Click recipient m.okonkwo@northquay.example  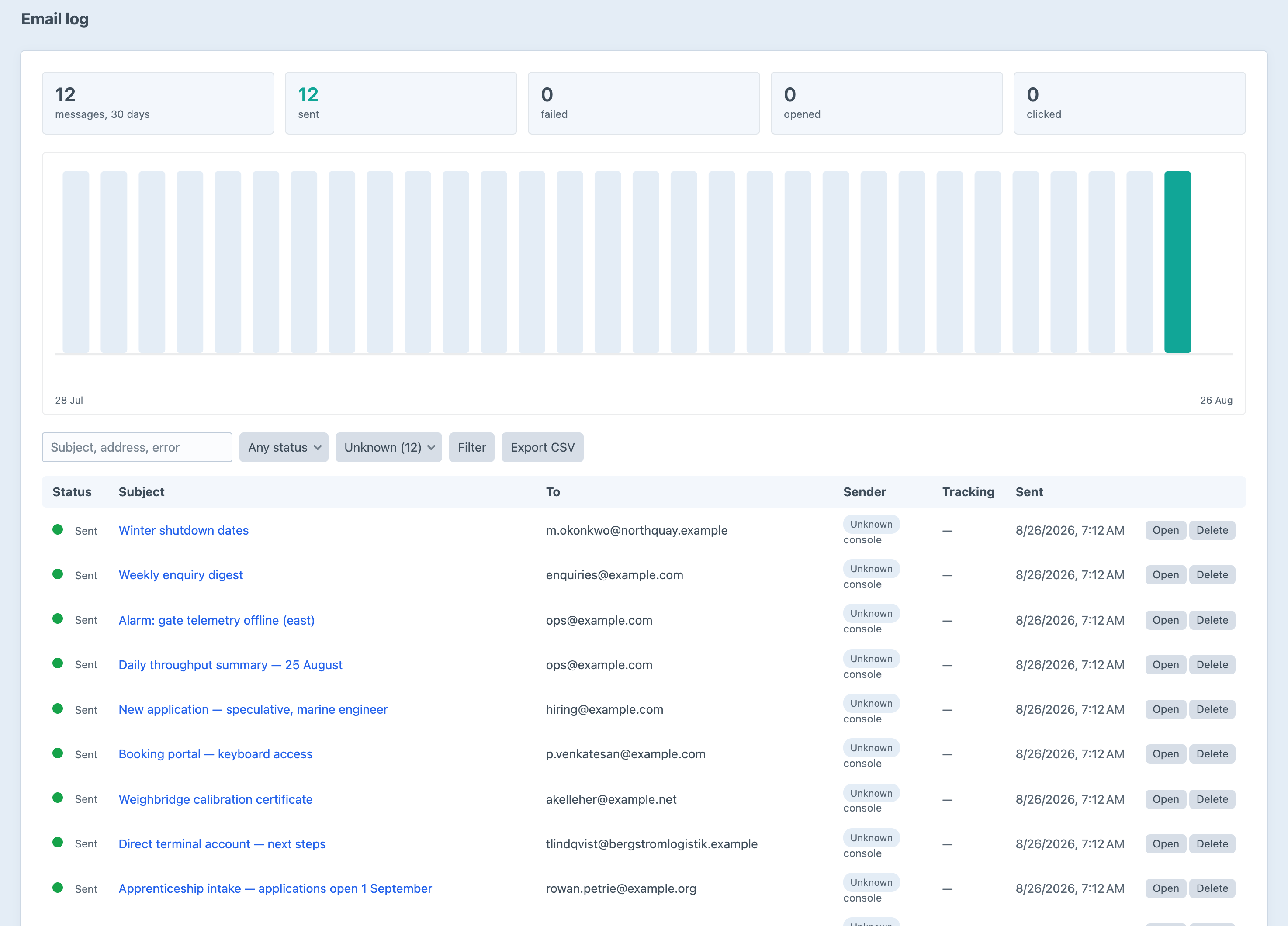click(x=637, y=530)
